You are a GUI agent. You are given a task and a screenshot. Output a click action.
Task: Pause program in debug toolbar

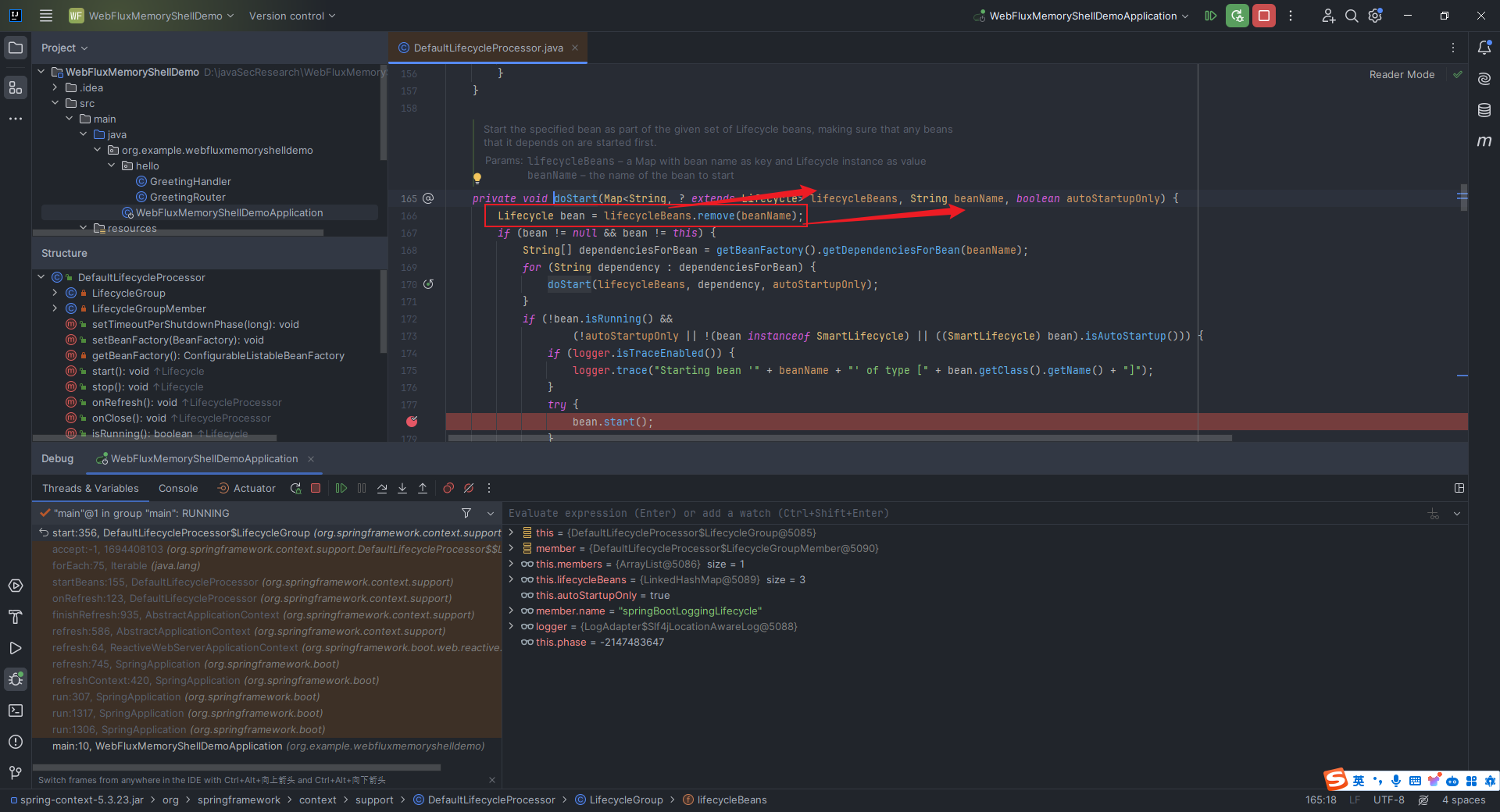pos(362,488)
